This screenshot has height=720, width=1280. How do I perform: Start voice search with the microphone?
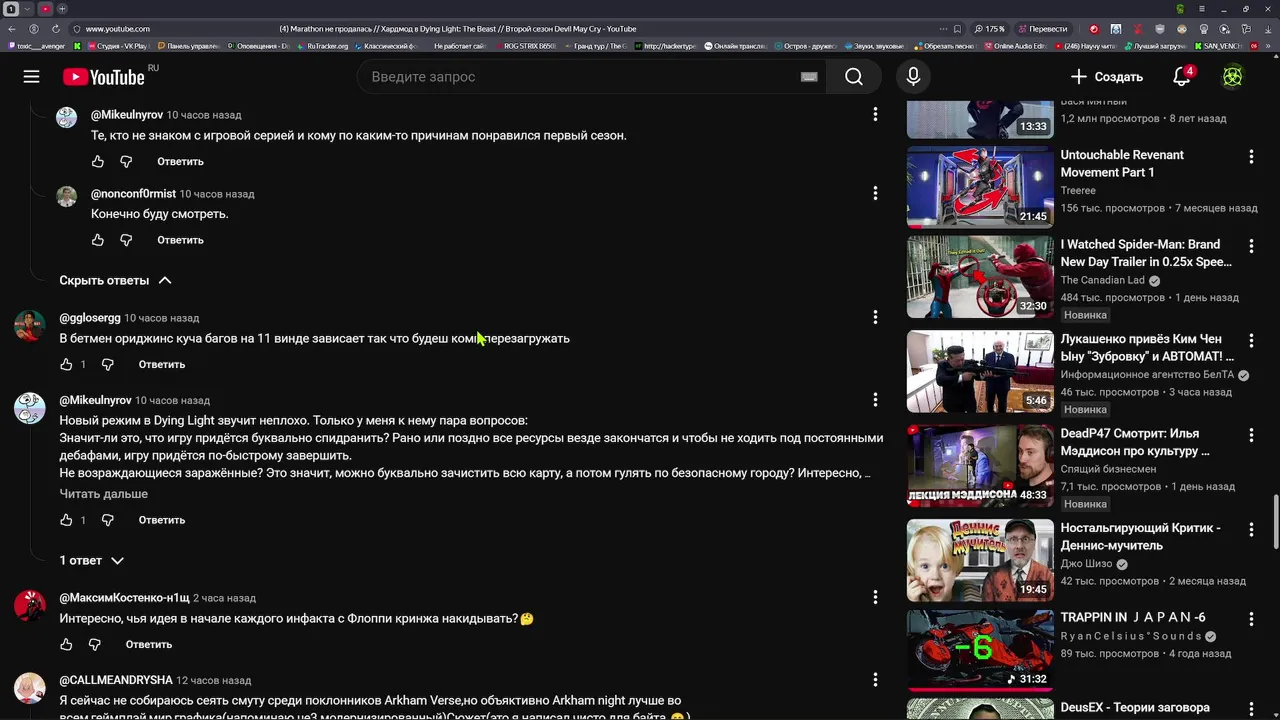(x=913, y=77)
